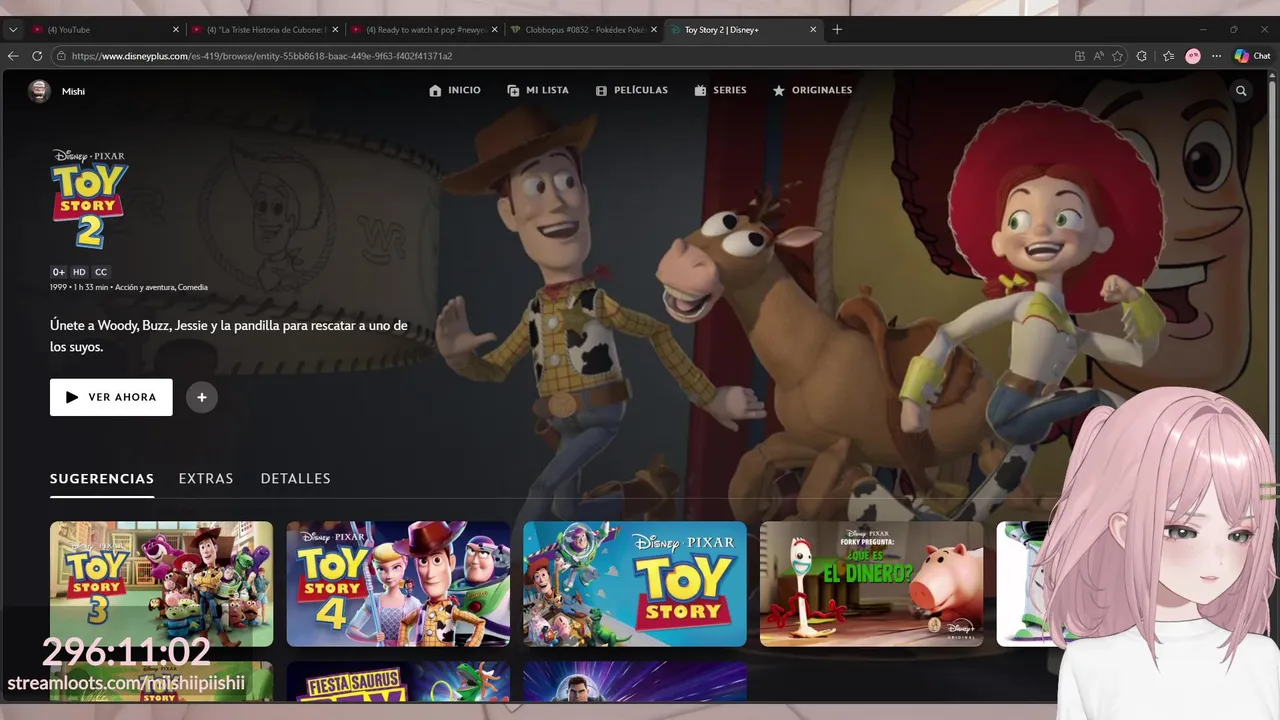Open the browser extensions icon
Viewport: 1280px width, 720px height.
click(1142, 56)
